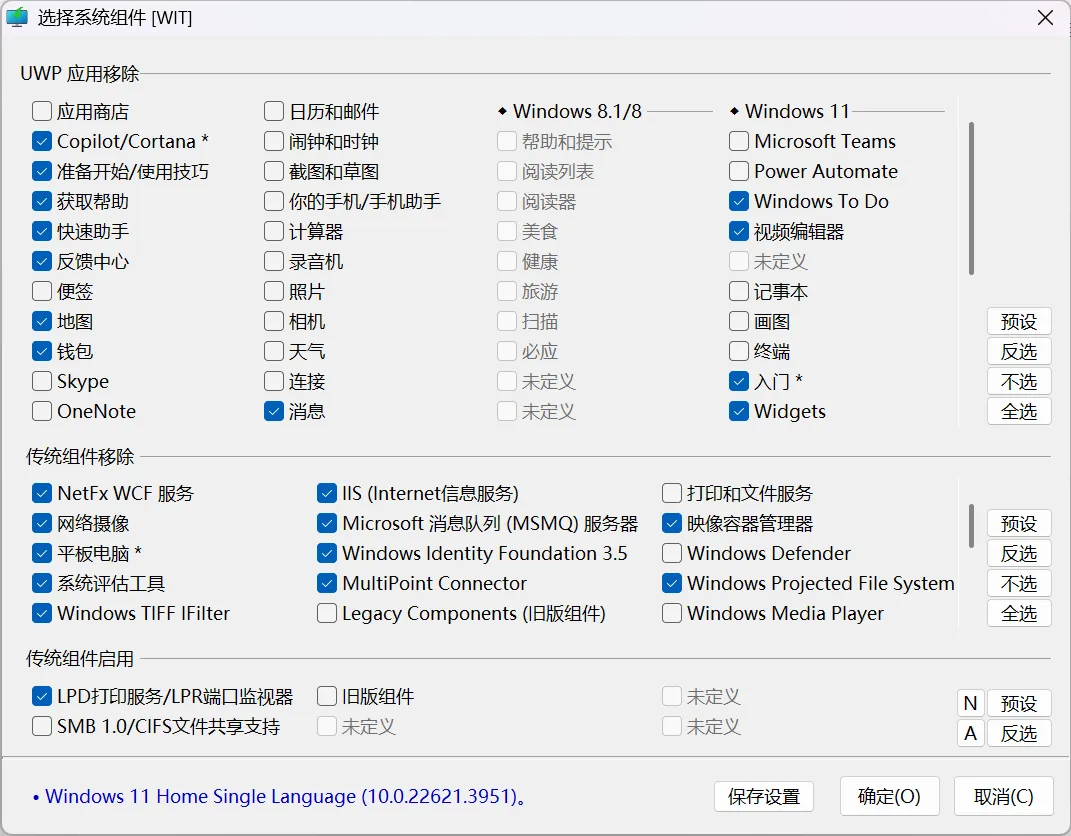The width and height of the screenshot is (1071, 836).
Task: Toggle Microsoft 消息队列 (MSMQ) 服务器 checkbox
Action: point(327,523)
